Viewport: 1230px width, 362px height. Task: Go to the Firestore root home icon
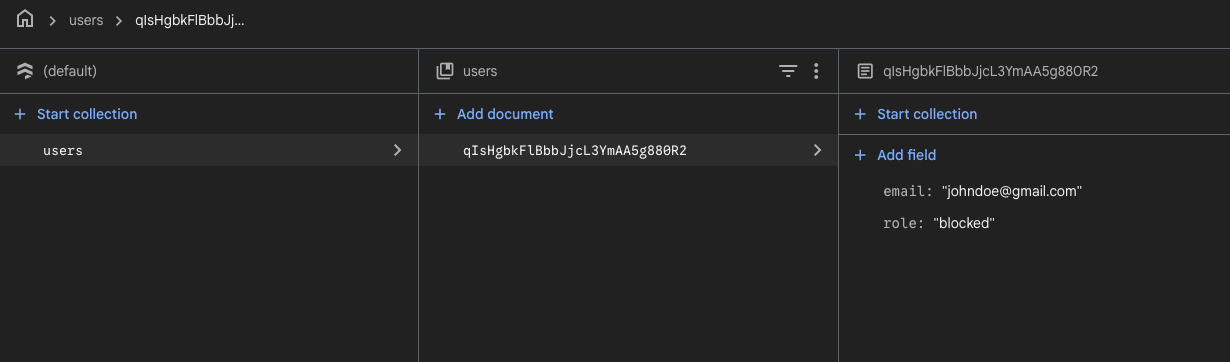[25, 19]
